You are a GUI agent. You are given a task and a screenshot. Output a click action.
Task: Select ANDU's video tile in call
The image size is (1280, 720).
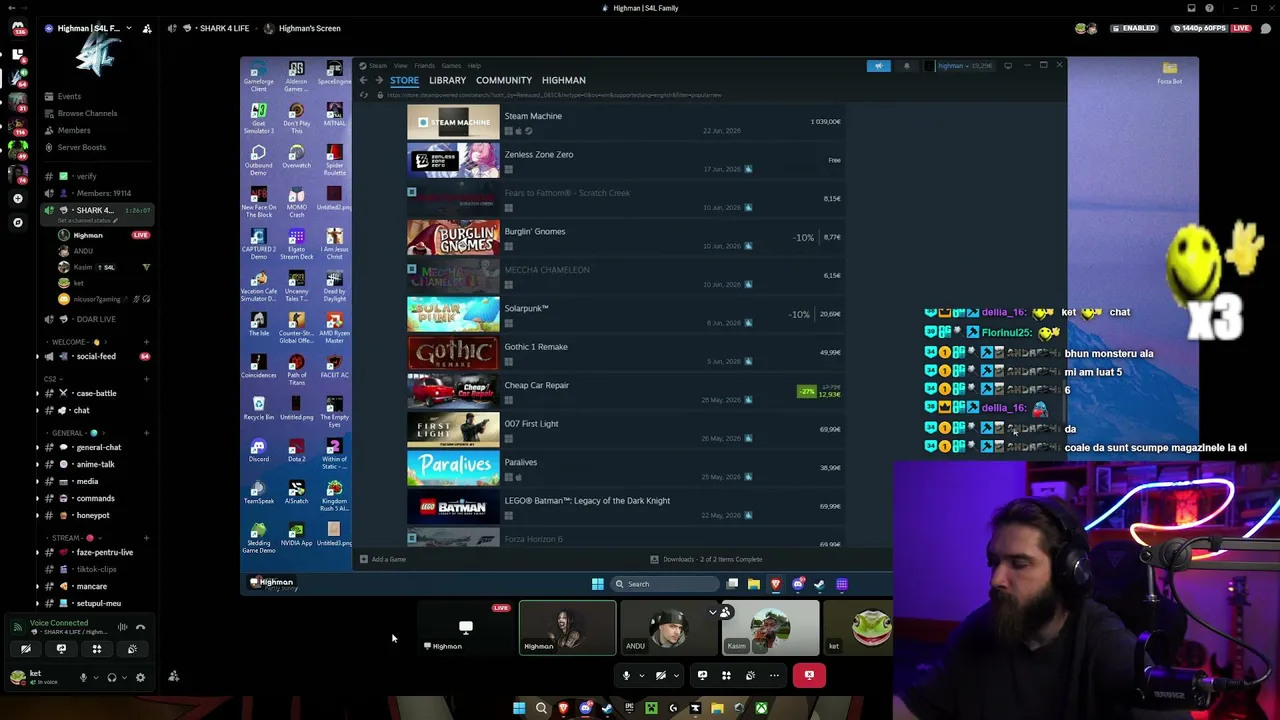click(669, 628)
